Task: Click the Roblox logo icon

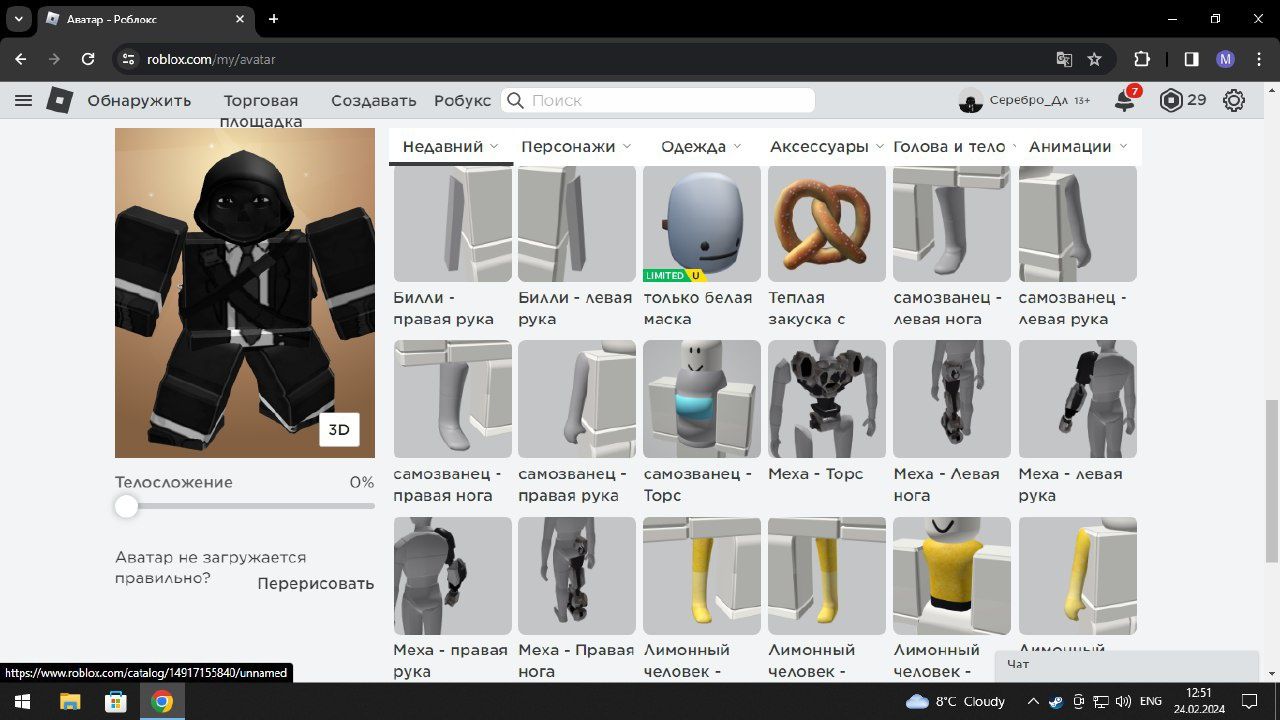Action: [59, 100]
